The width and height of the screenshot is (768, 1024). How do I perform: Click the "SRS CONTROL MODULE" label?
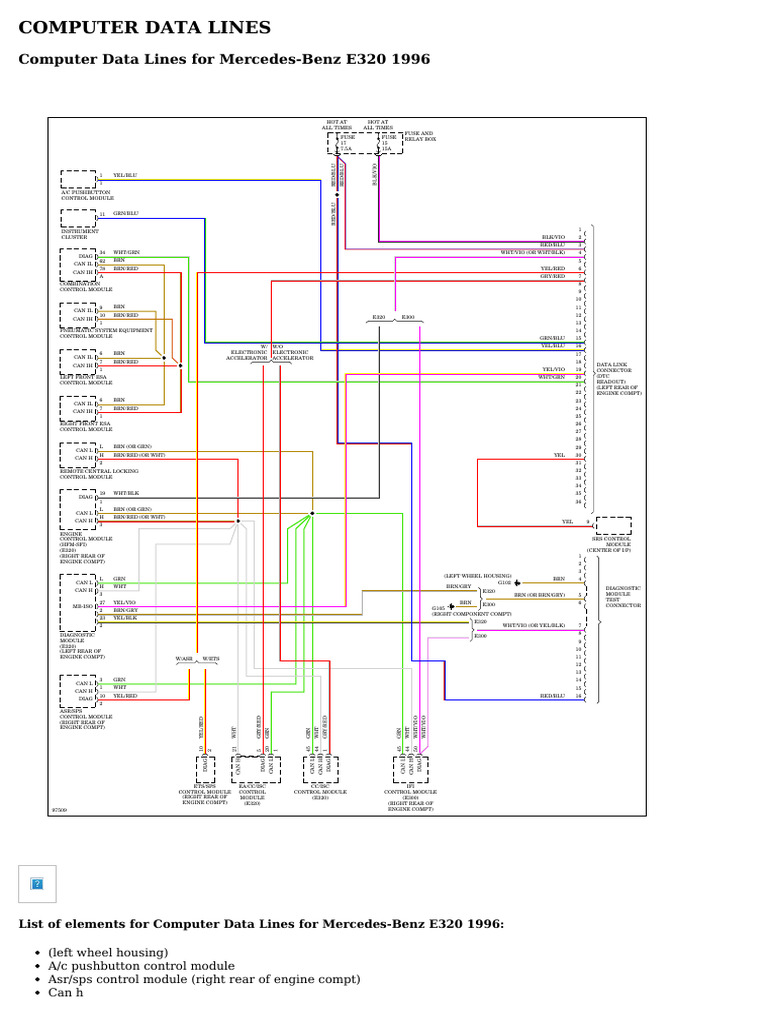click(x=611, y=544)
